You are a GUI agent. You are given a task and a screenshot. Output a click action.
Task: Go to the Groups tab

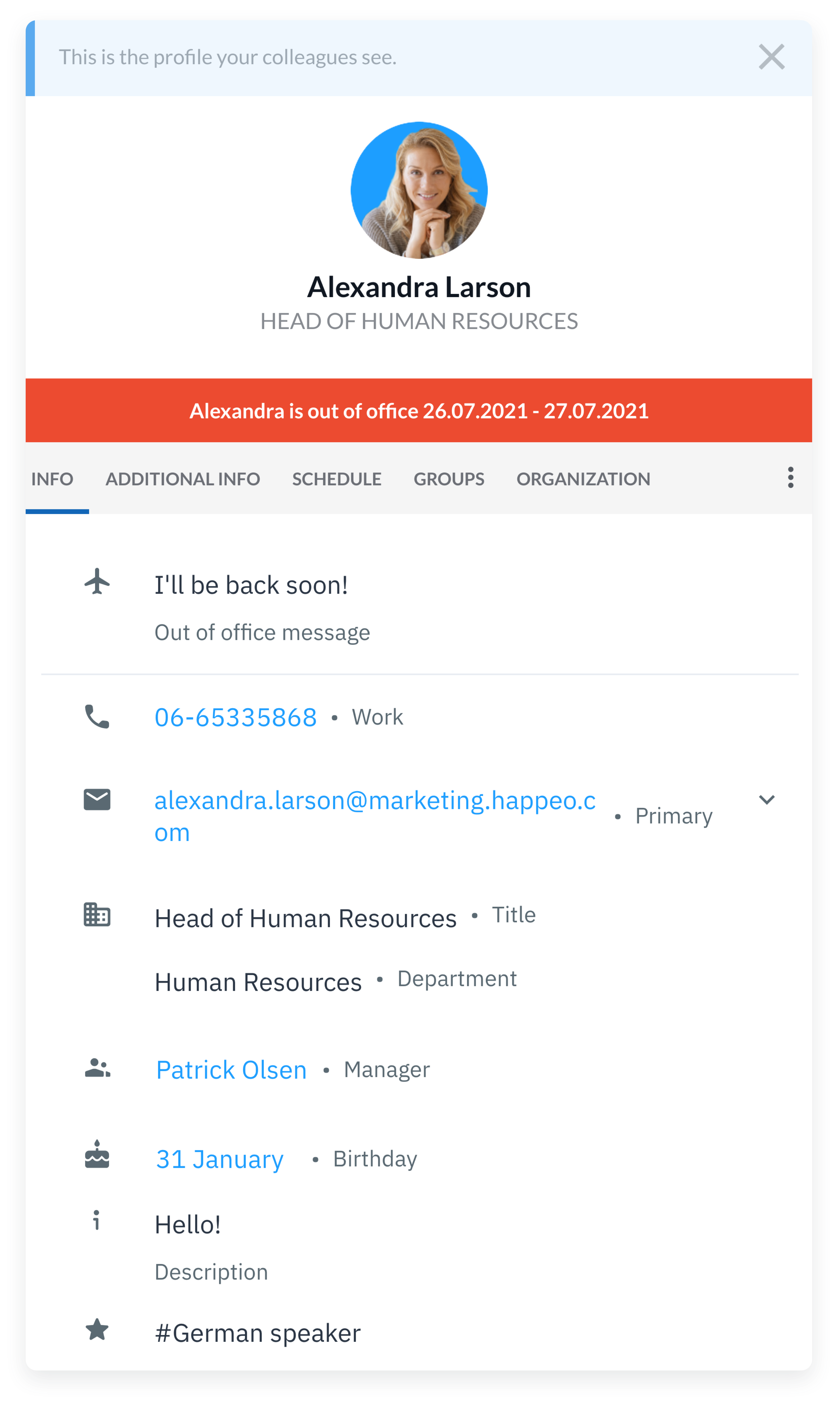point(448,479)
